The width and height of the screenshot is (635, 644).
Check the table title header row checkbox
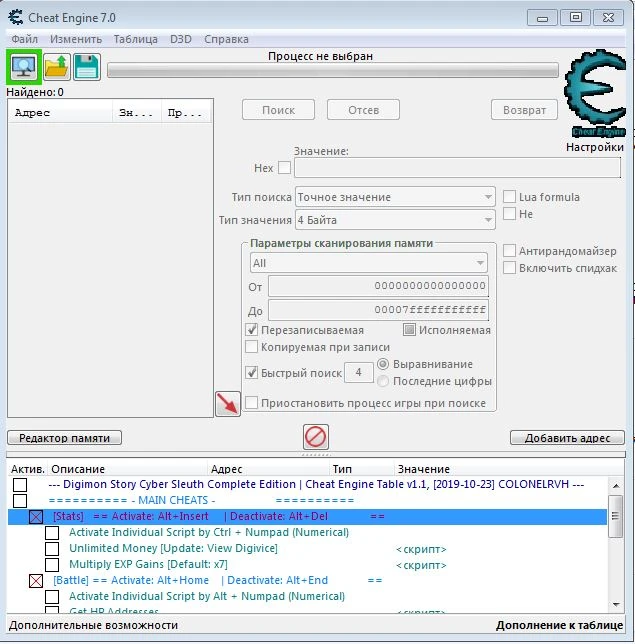[x=20, y=485]
